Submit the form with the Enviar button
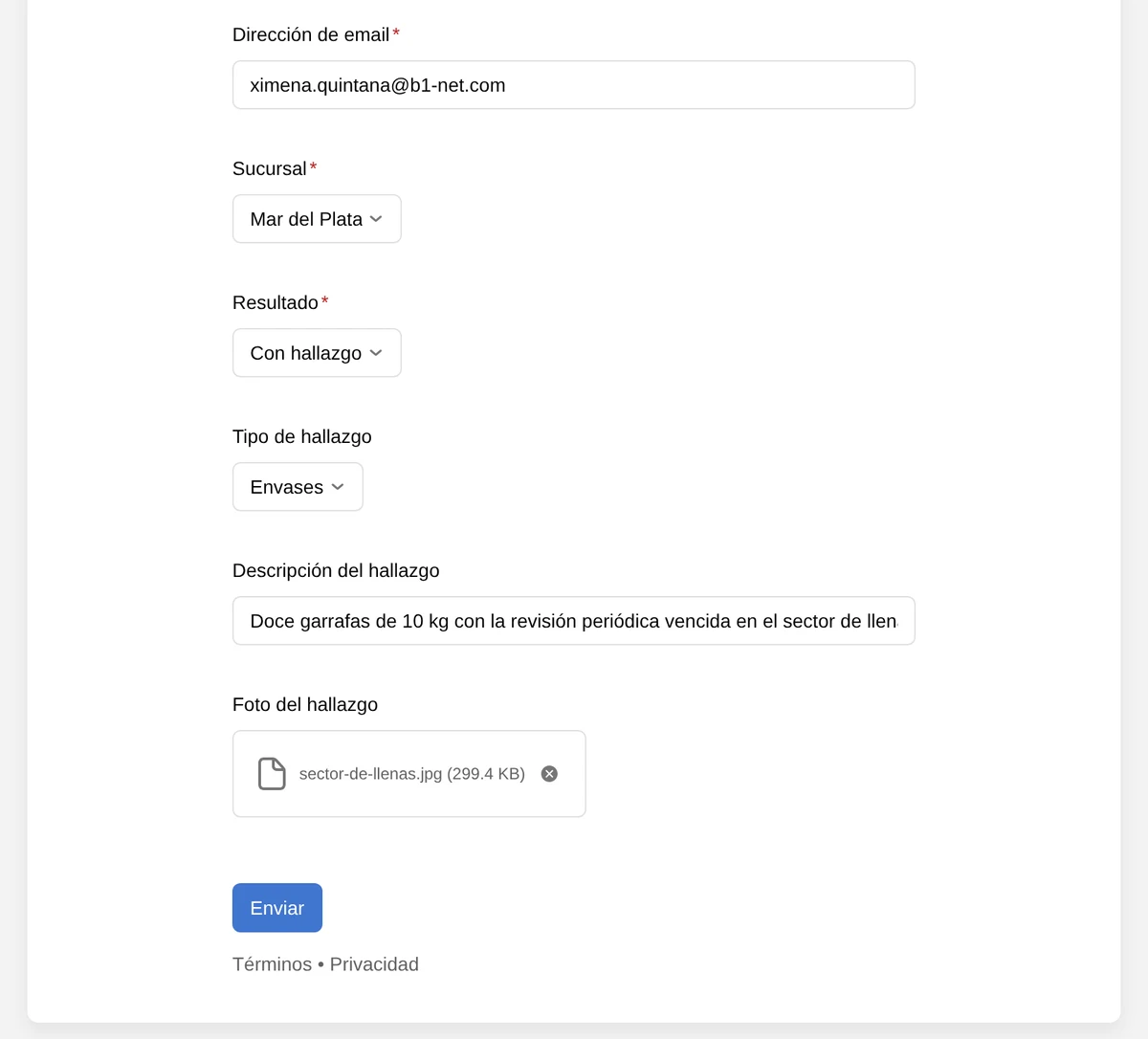 (x=277, y=908)
